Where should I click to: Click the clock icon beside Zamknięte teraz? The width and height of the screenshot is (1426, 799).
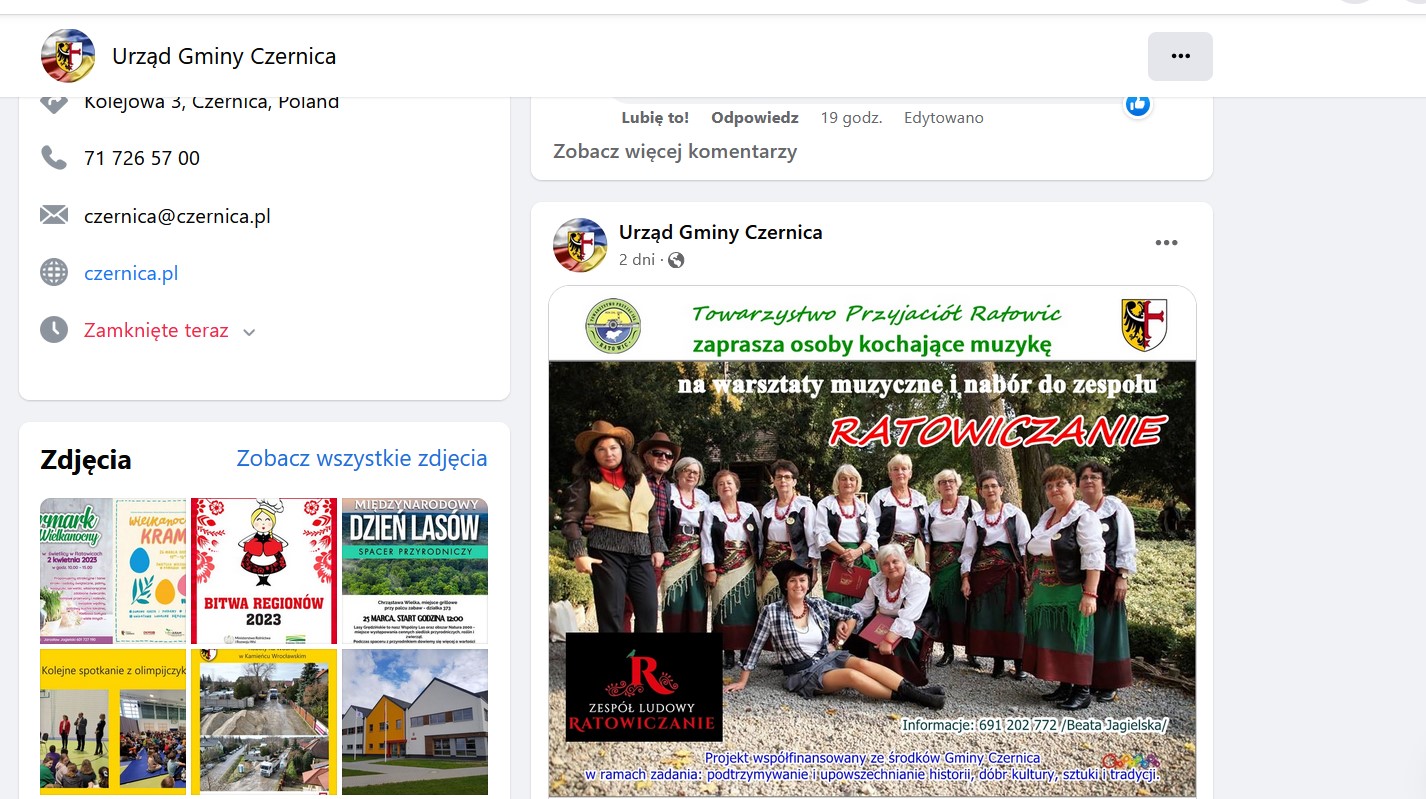coord(53,330)
